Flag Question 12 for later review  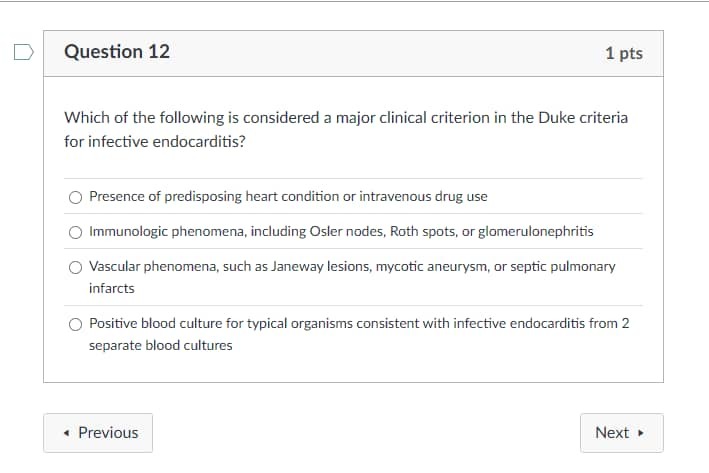24,52
